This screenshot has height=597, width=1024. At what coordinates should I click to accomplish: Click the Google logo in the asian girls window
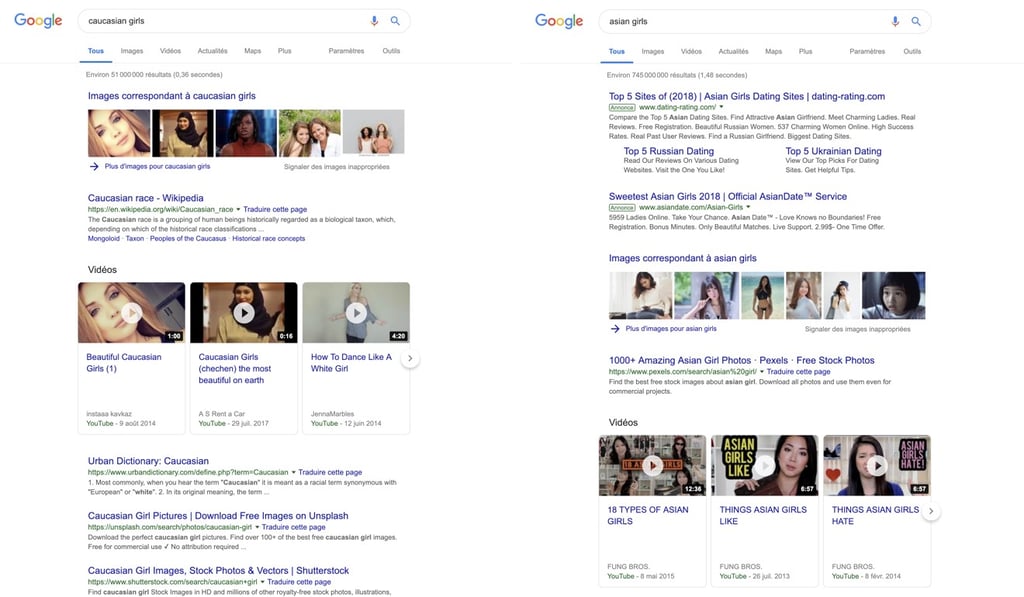(x=559, y=21)
